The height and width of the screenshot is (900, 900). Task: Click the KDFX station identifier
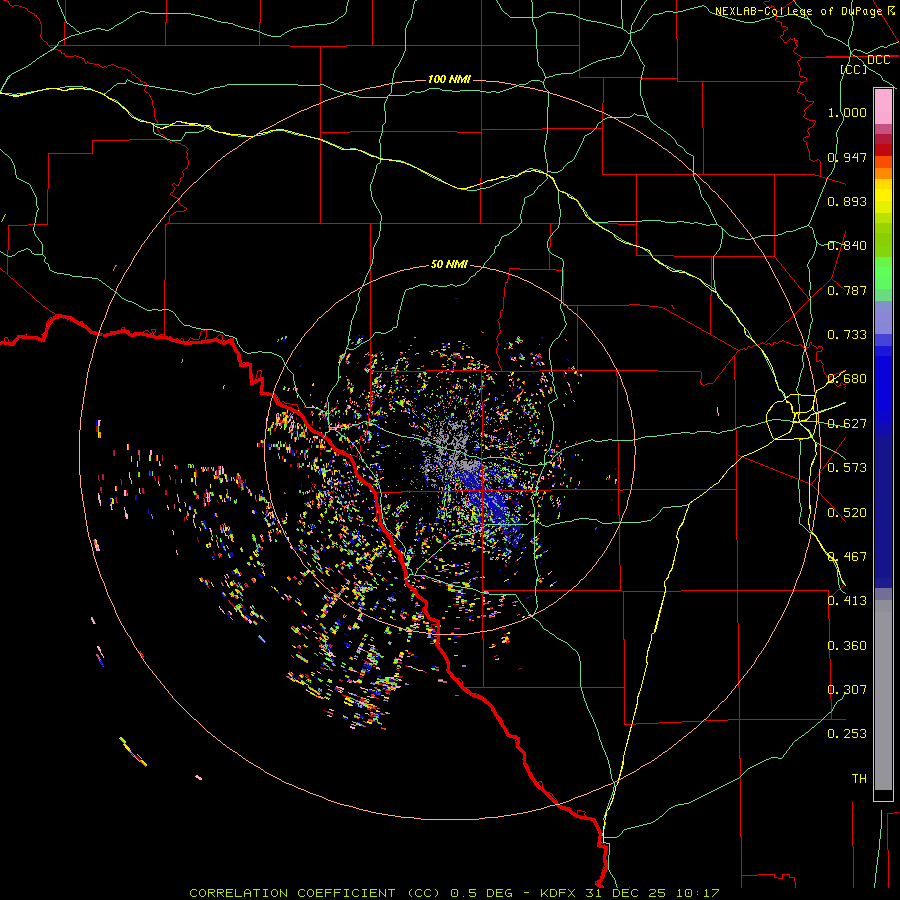[560, 893]
